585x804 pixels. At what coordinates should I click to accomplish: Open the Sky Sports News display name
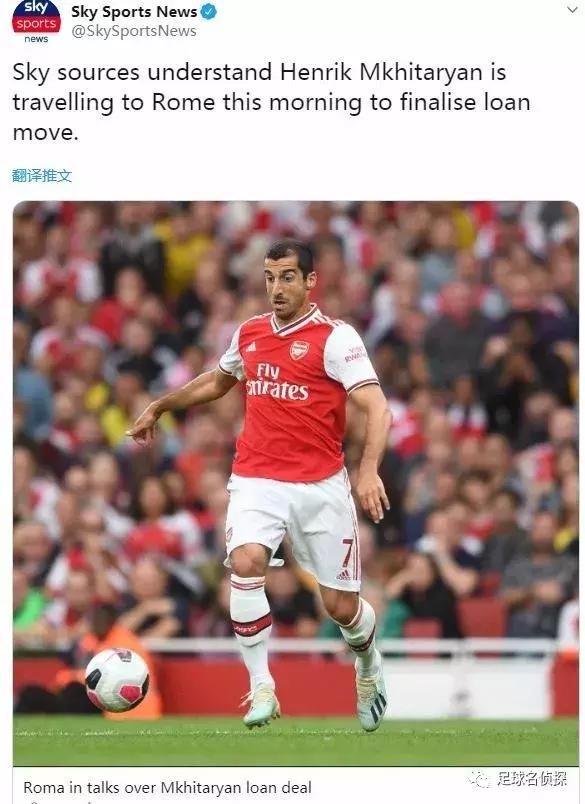pyautogui.click(x=134, y=12)
